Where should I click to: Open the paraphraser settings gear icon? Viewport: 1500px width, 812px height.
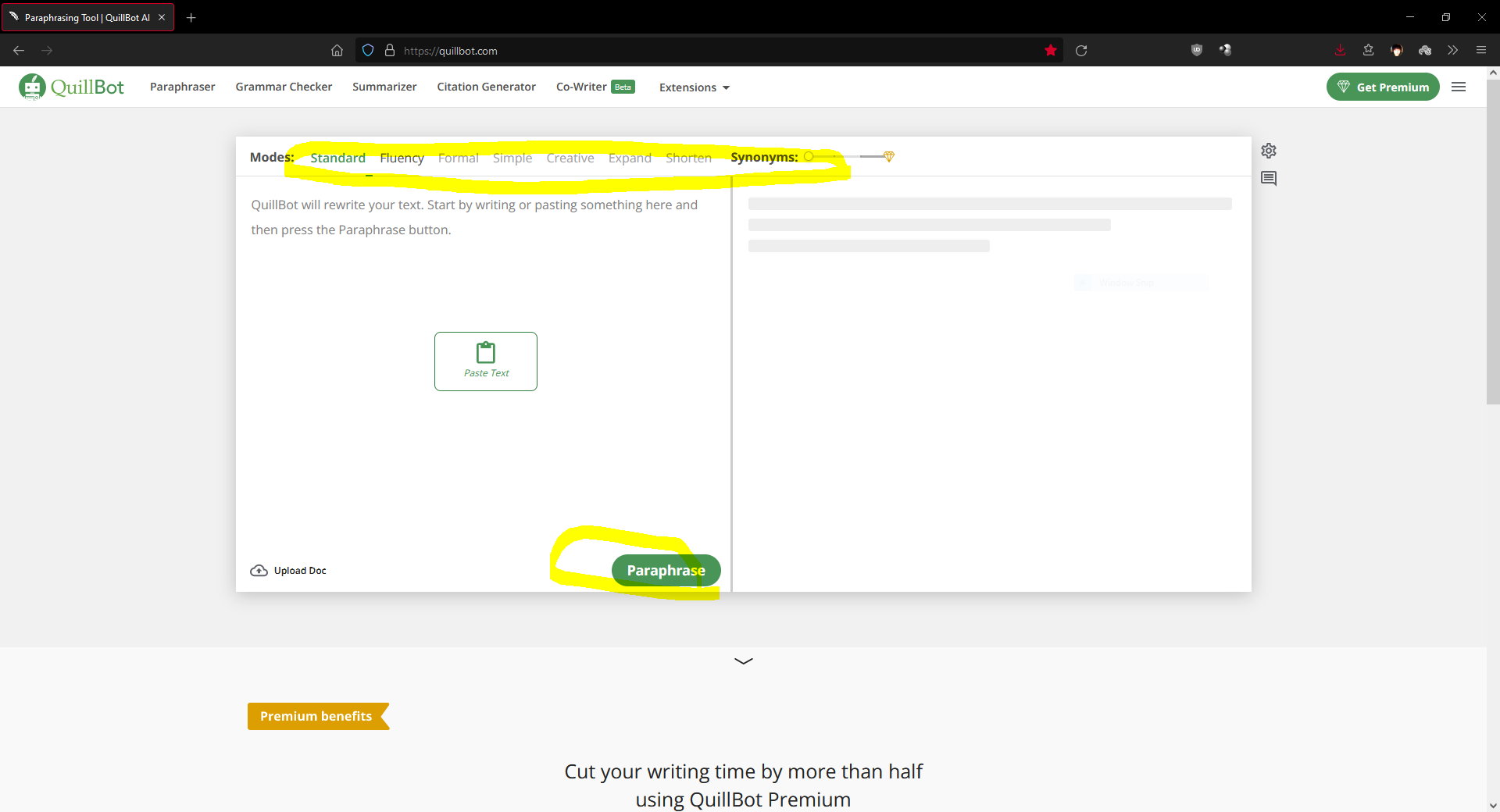1268,151
